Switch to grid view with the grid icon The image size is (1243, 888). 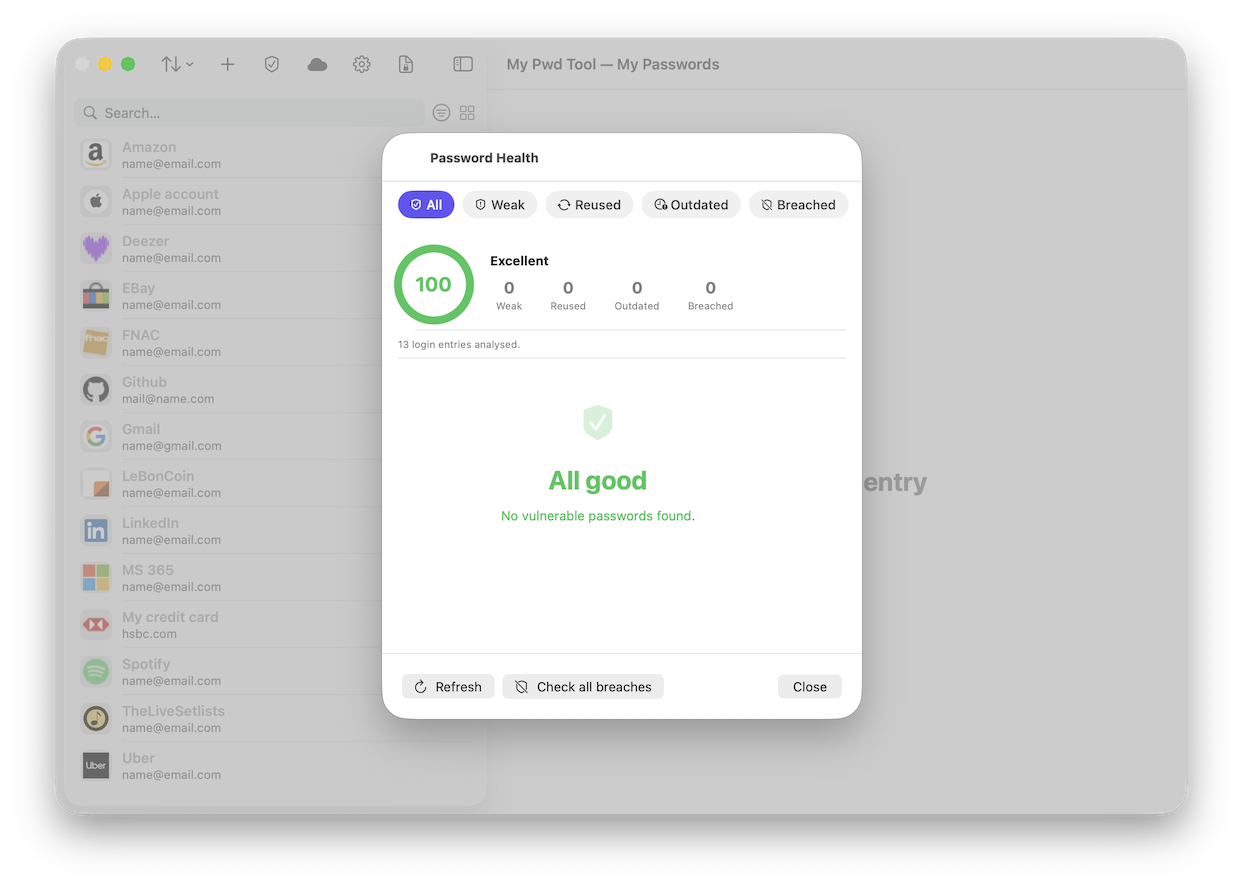click(x=467, y=113)
